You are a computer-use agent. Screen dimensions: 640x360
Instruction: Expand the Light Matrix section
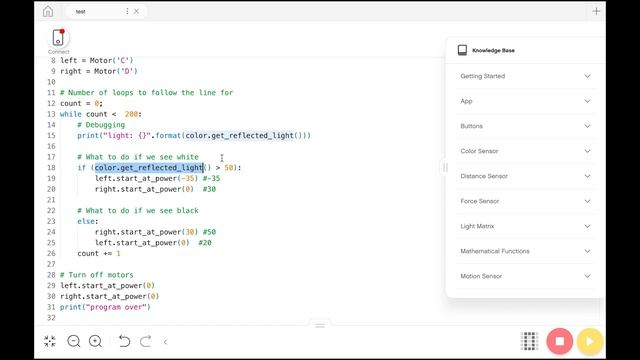(x=525, y=226)
